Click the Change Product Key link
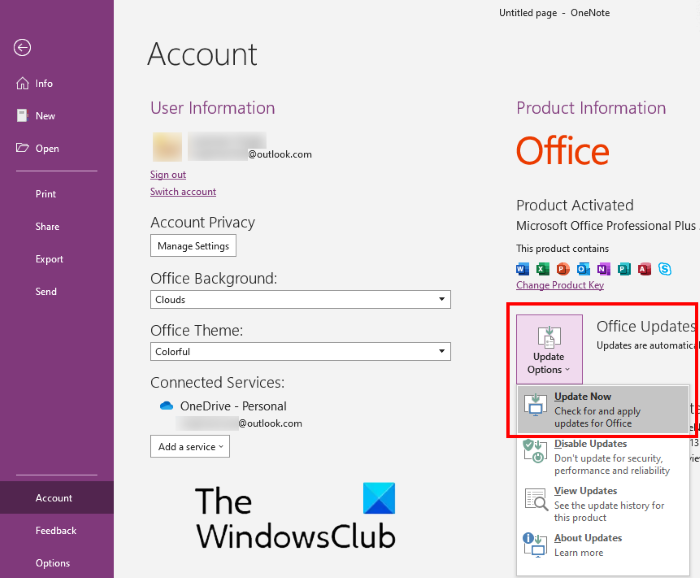 point(560,285)
